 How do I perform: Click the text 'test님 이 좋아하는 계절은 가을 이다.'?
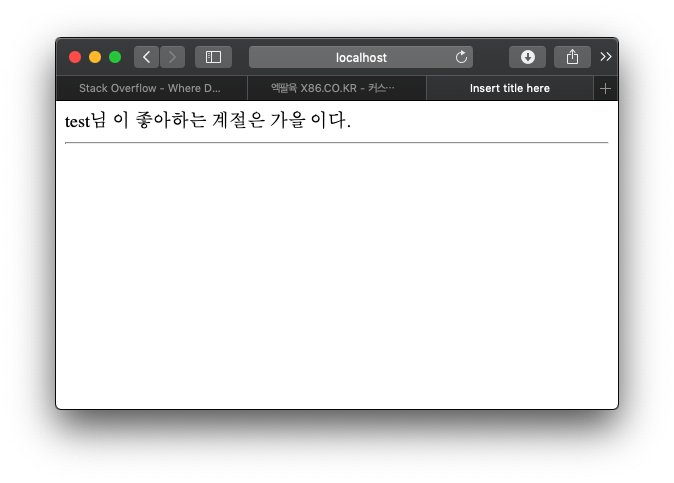pos(208,120)
